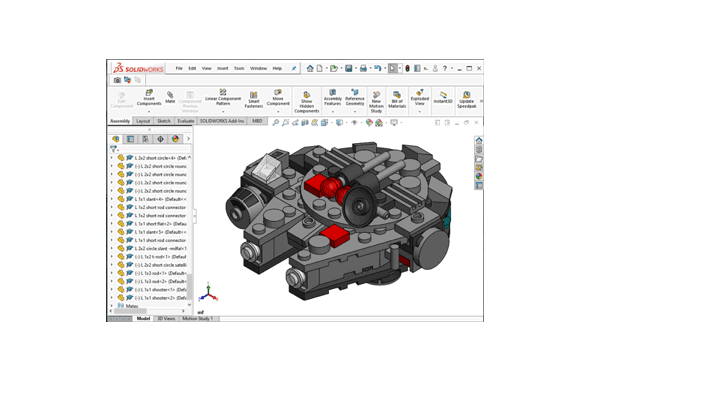This screenshot has height=405, width=720.
Task: Click the filter funnel in feature tree
Action: tap(113, 149)
